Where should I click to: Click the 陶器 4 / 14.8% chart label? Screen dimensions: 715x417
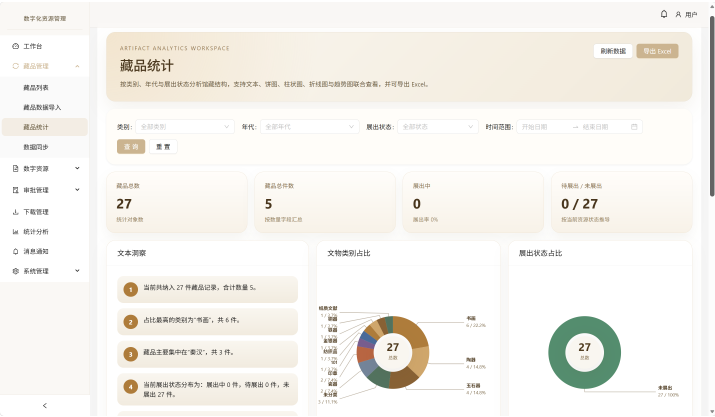pos(476,363)
